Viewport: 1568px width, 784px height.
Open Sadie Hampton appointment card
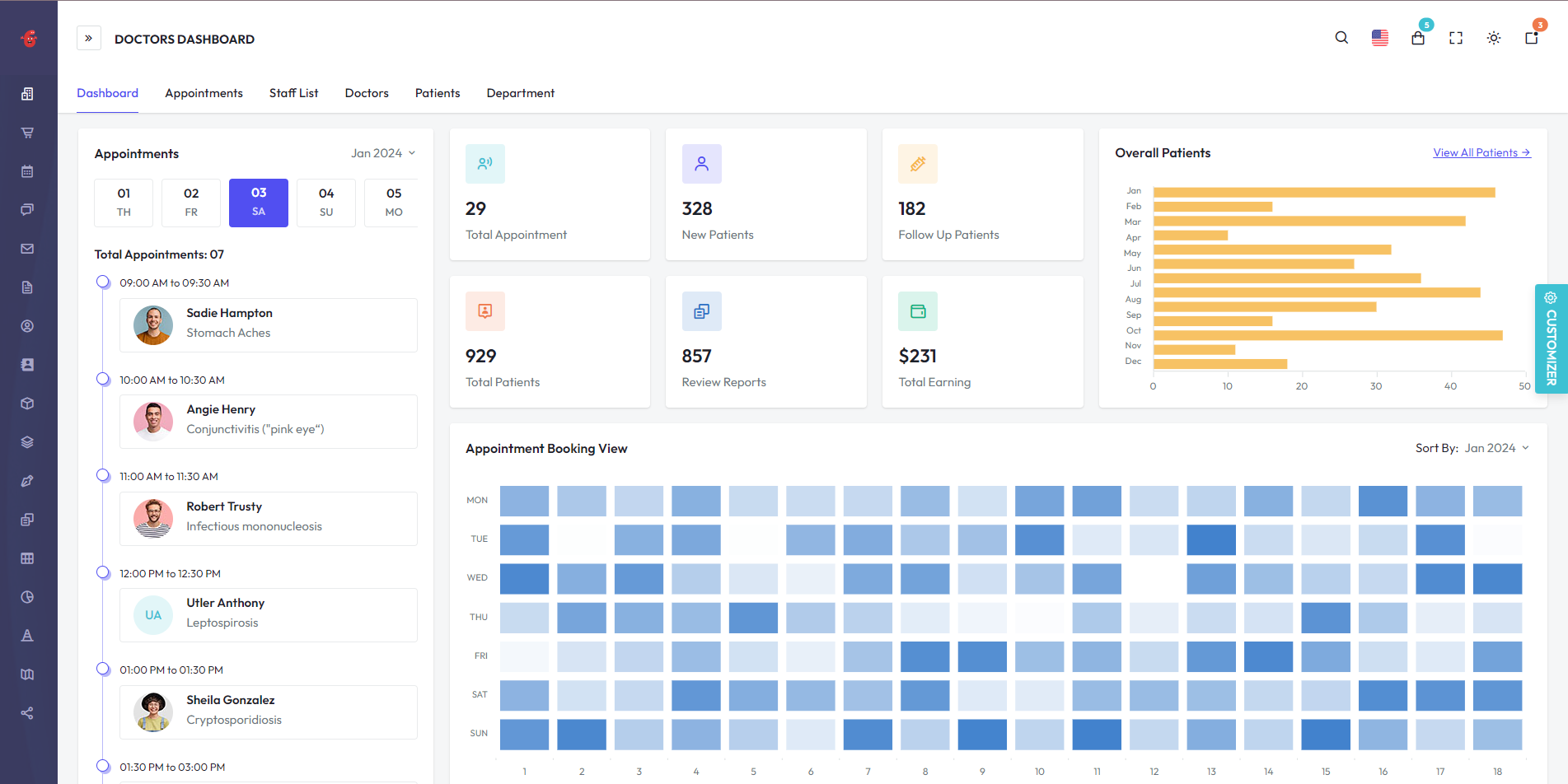click(x=269, y=325)
